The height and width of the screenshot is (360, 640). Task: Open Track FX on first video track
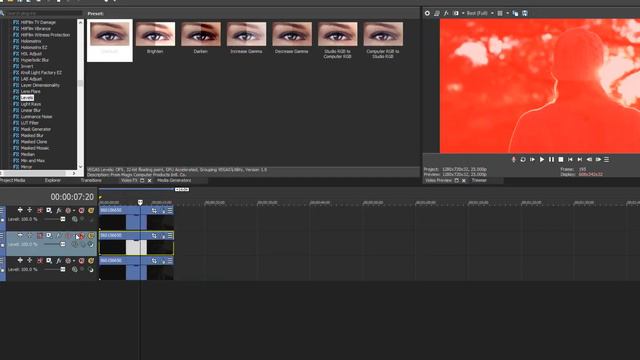pyautogui.click(x=59, y=211)
